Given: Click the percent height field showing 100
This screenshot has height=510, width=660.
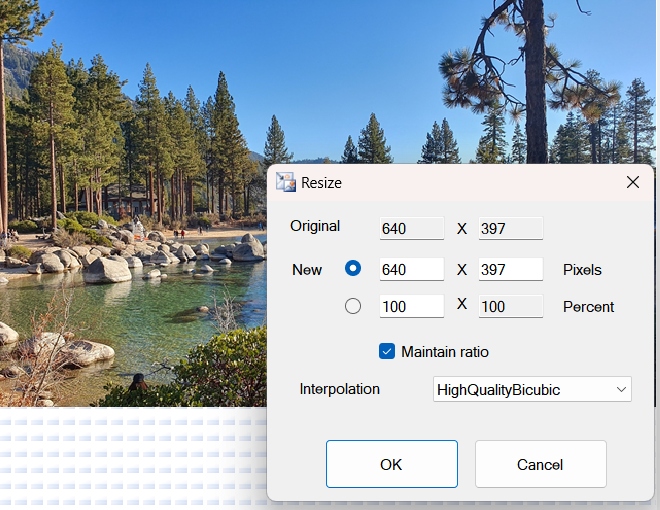Looking at the screenshot, I should coord(511,306).
